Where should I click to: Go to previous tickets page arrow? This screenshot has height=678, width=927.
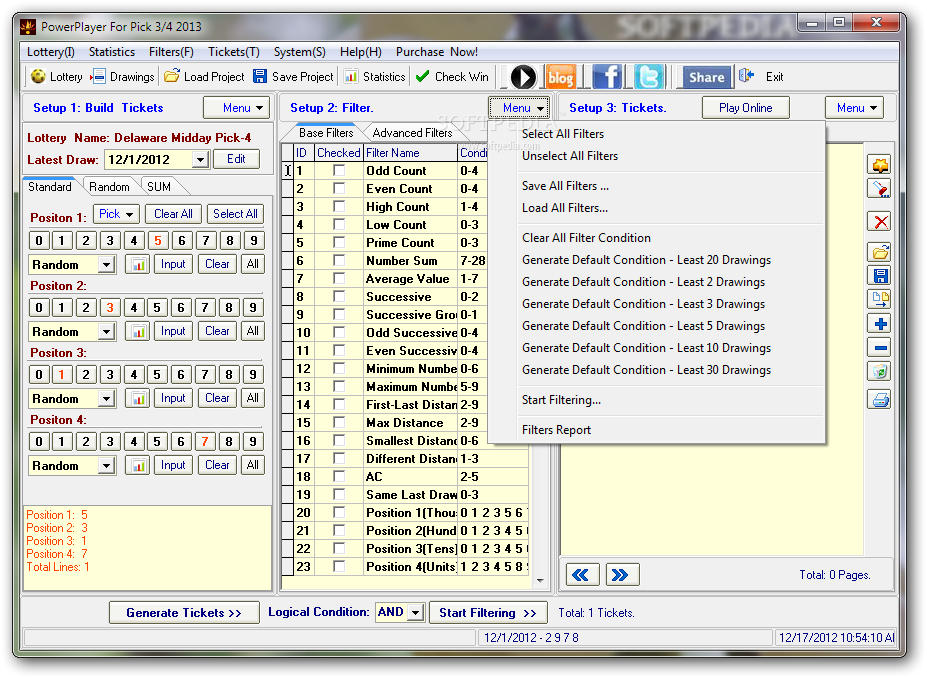pyautogui.click(x=582, y=575)
